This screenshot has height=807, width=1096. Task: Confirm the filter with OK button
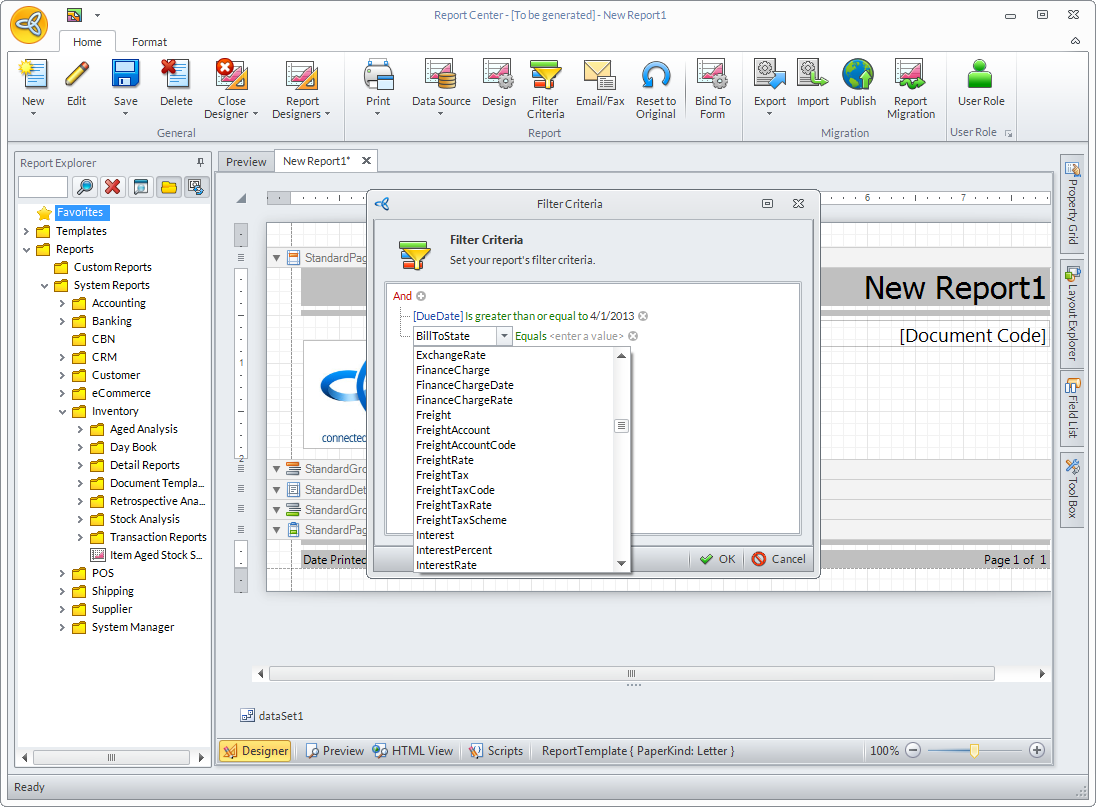[718, 559]
